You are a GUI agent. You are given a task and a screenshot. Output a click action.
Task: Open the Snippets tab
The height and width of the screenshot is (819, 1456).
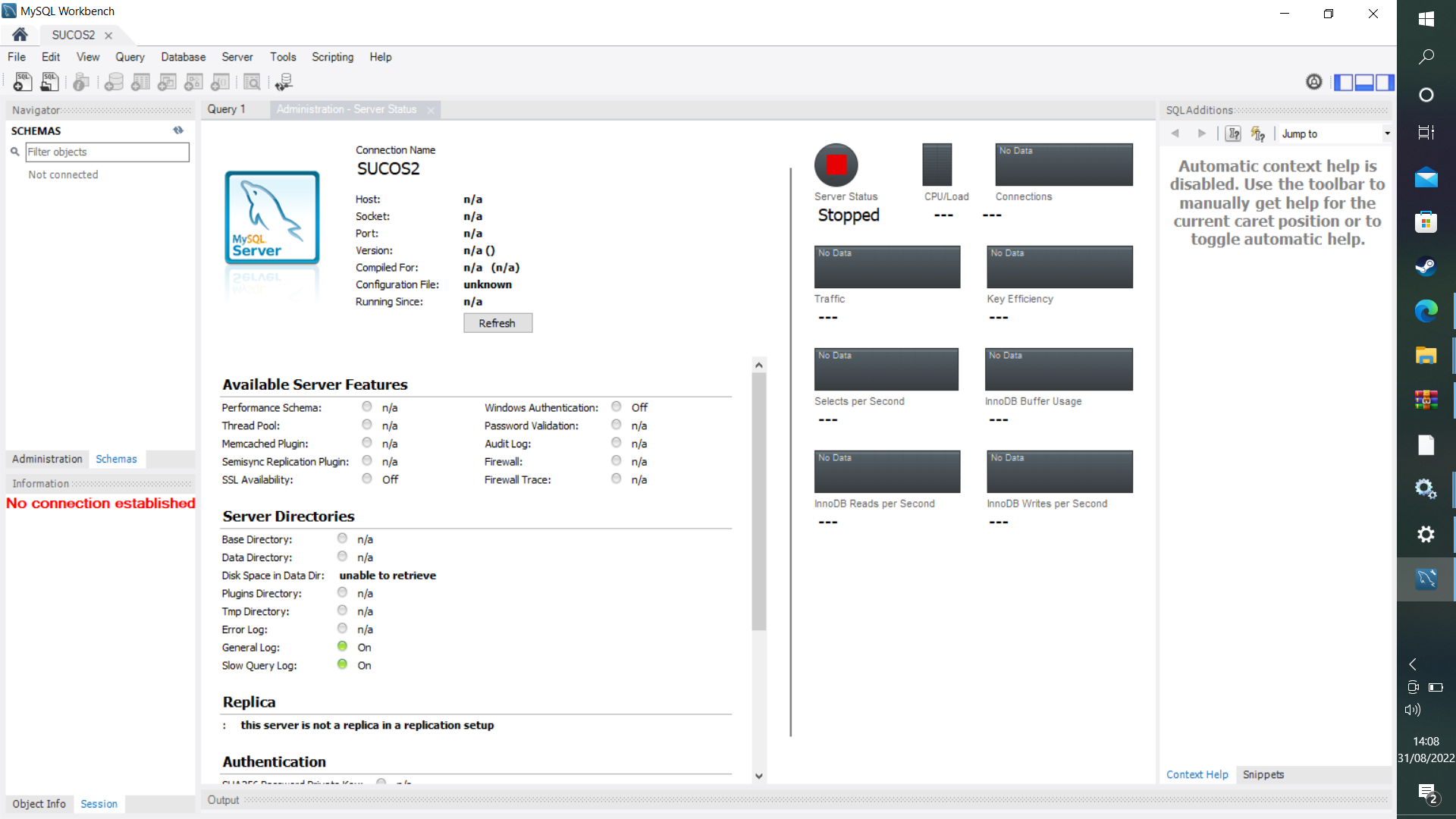[1263, 774]
